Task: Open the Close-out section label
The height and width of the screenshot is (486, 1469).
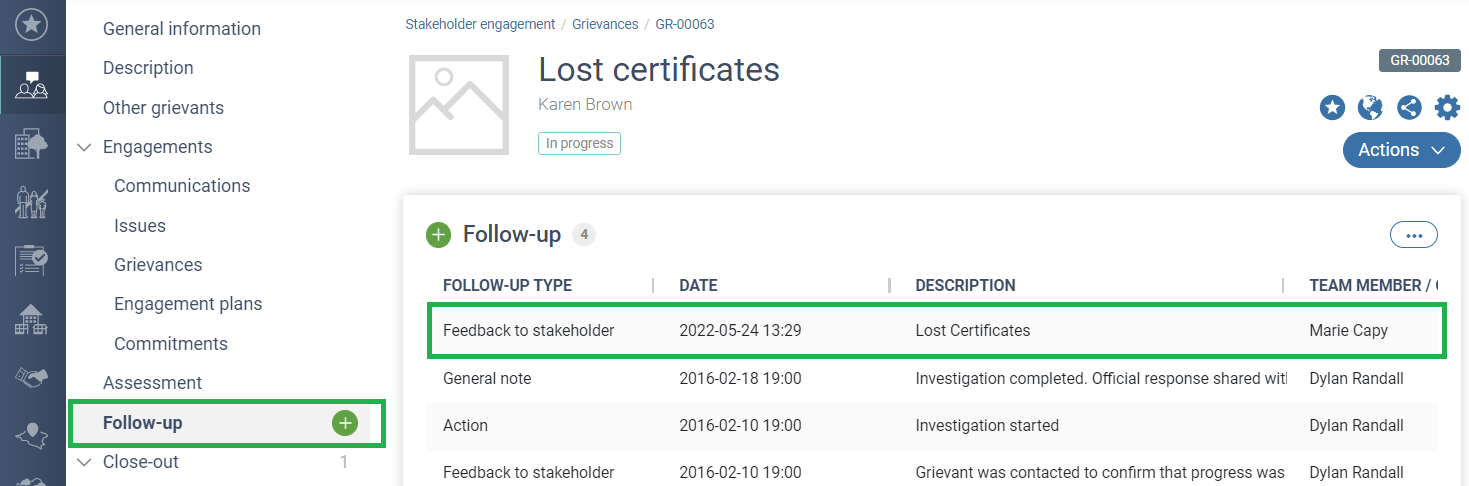Action: [x=141, y=462]
